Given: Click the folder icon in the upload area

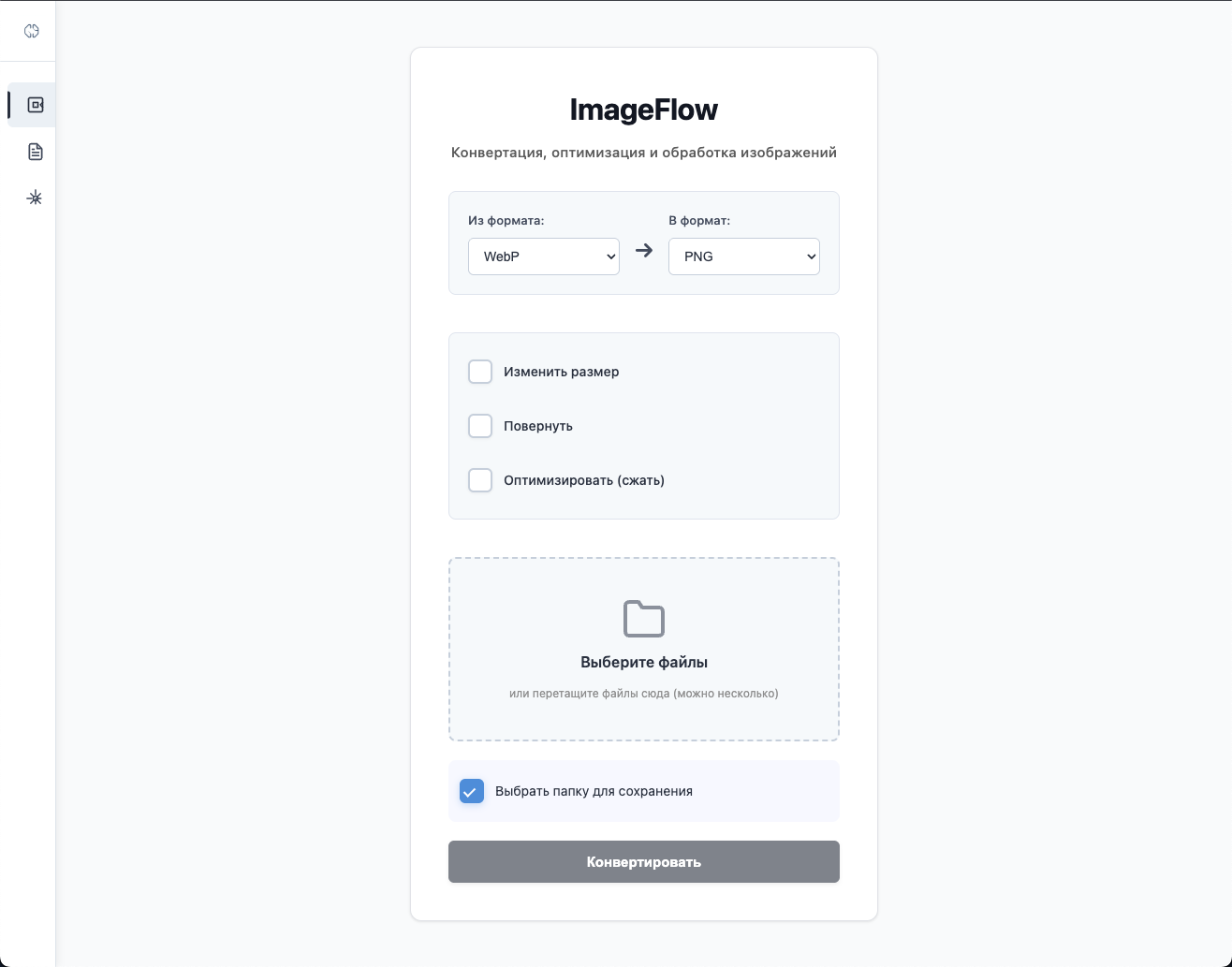Looking at the screenshot, I should [x=643, y=618].
